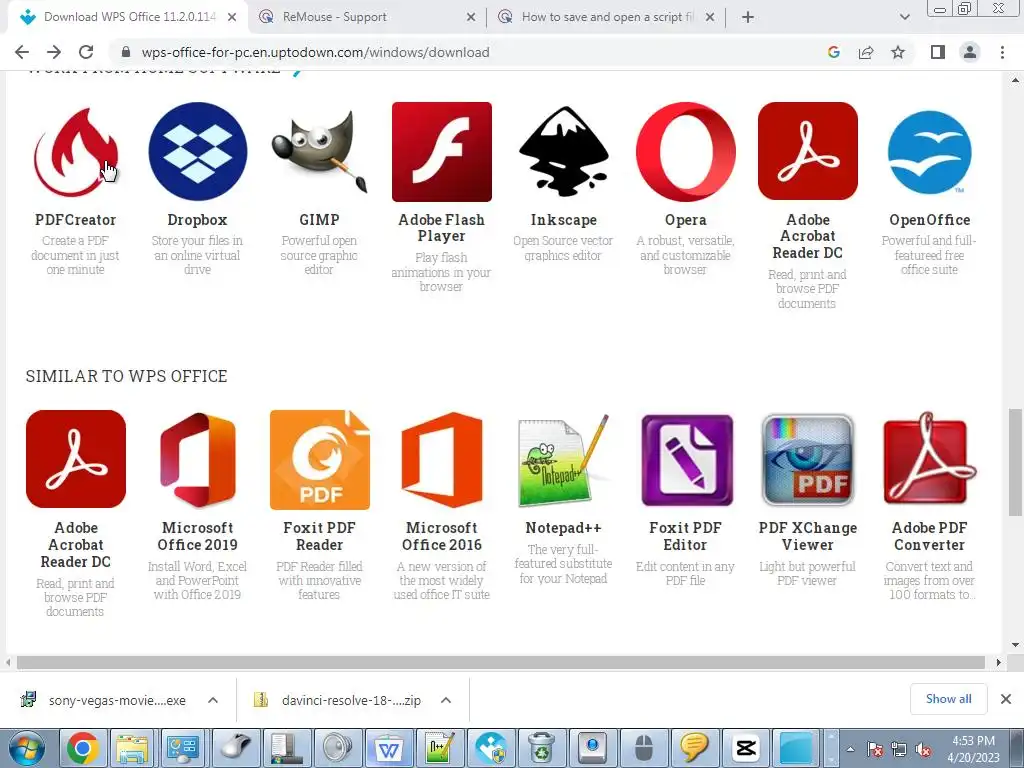Share this page via share icon
Screen dimensions: 1024x768
(866, 52)
